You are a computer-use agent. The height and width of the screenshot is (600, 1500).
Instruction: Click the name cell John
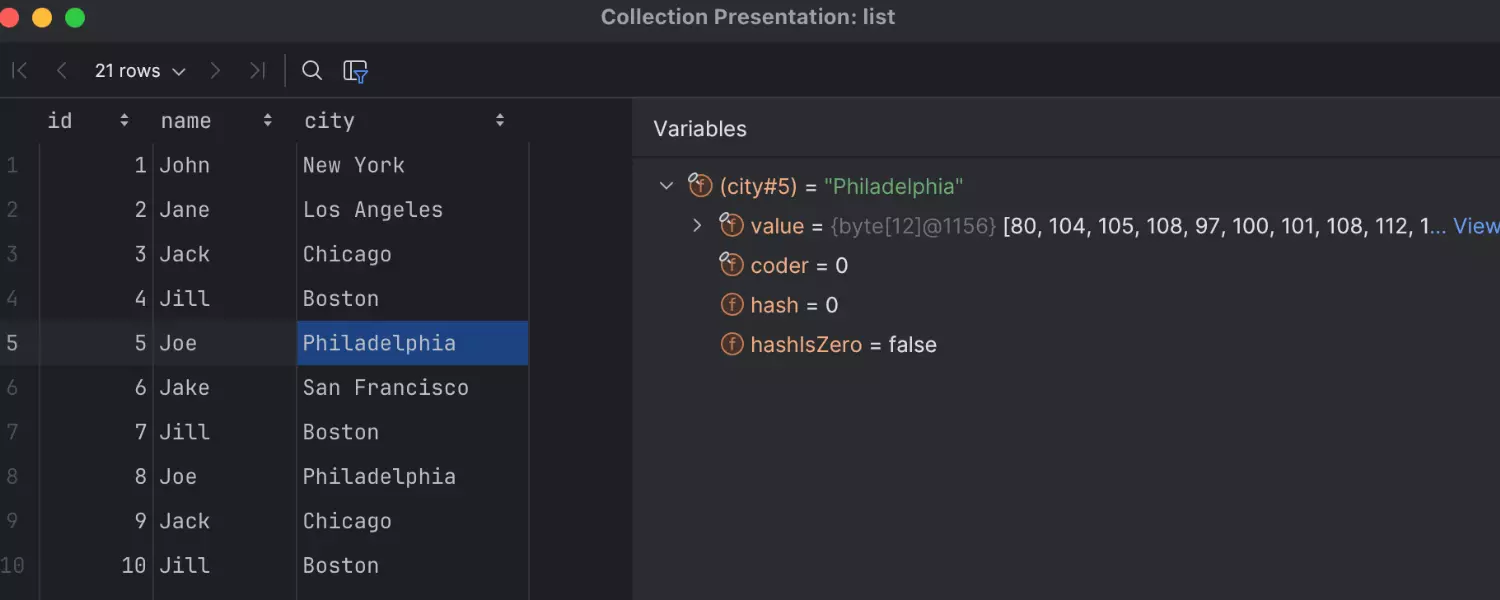pyautogui.click(x=185, y=166)
